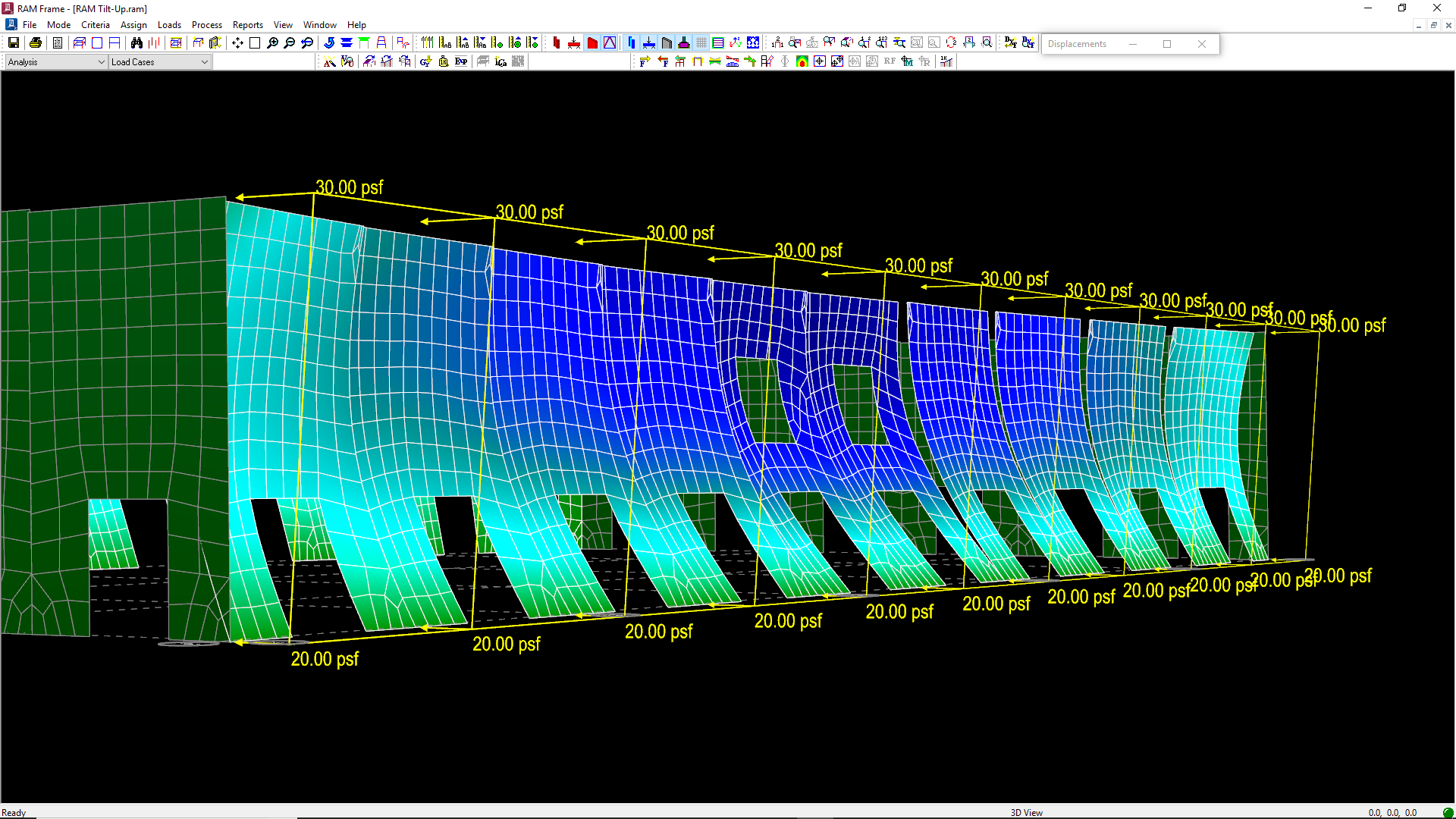
Task: Open the Process menu
Action: (x=206, y=25)
